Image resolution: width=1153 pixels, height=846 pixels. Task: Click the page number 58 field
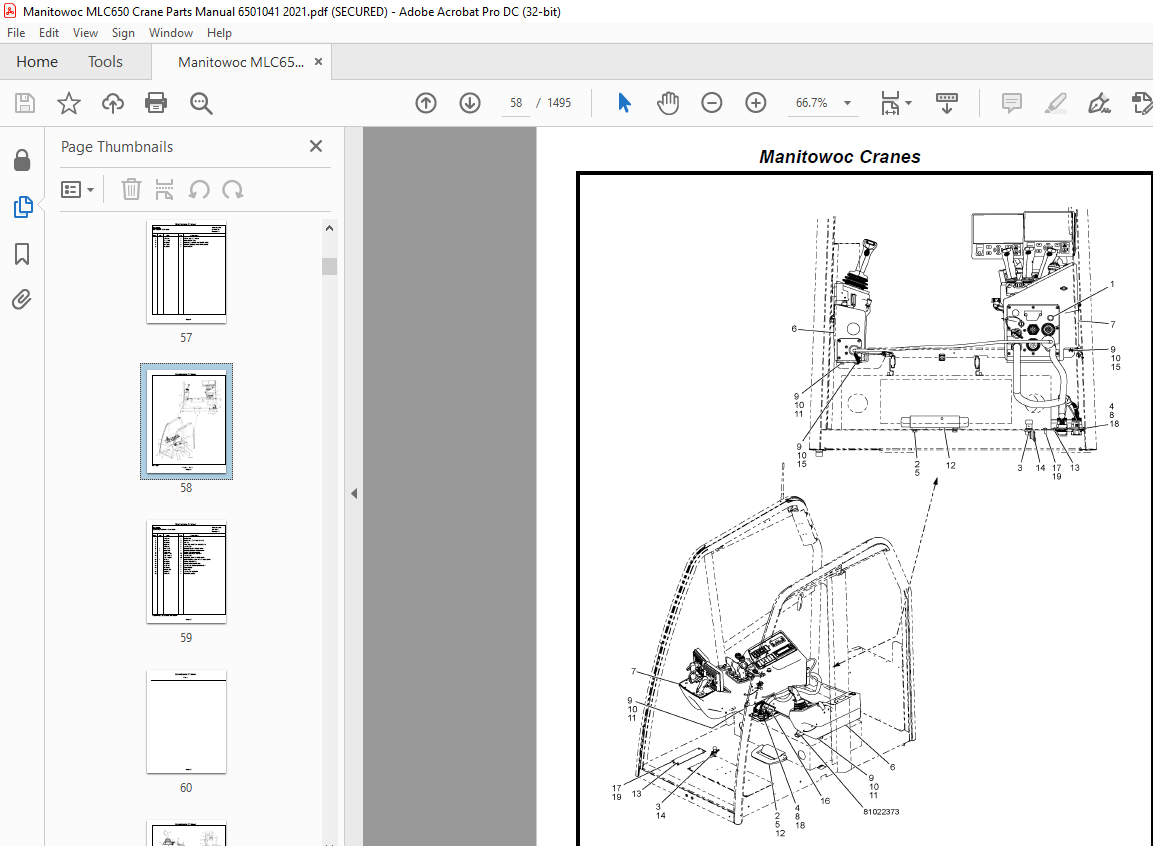[x=516, y=103]
